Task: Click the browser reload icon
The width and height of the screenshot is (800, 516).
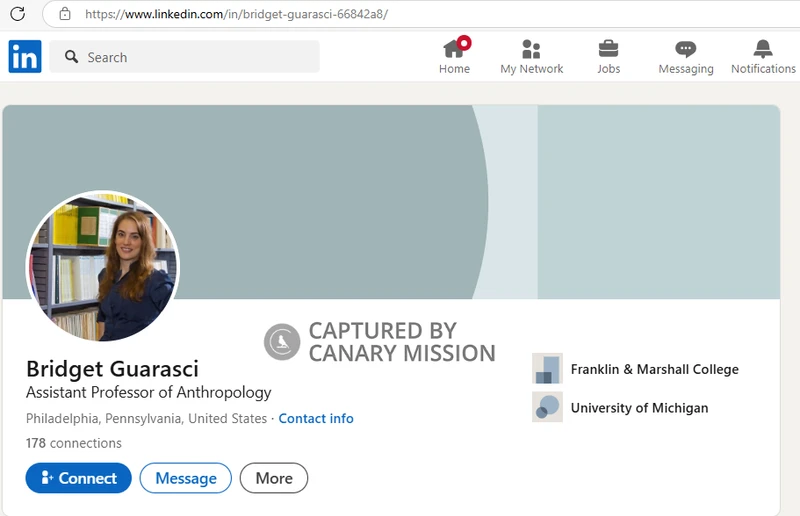Action: click(17, 14)
